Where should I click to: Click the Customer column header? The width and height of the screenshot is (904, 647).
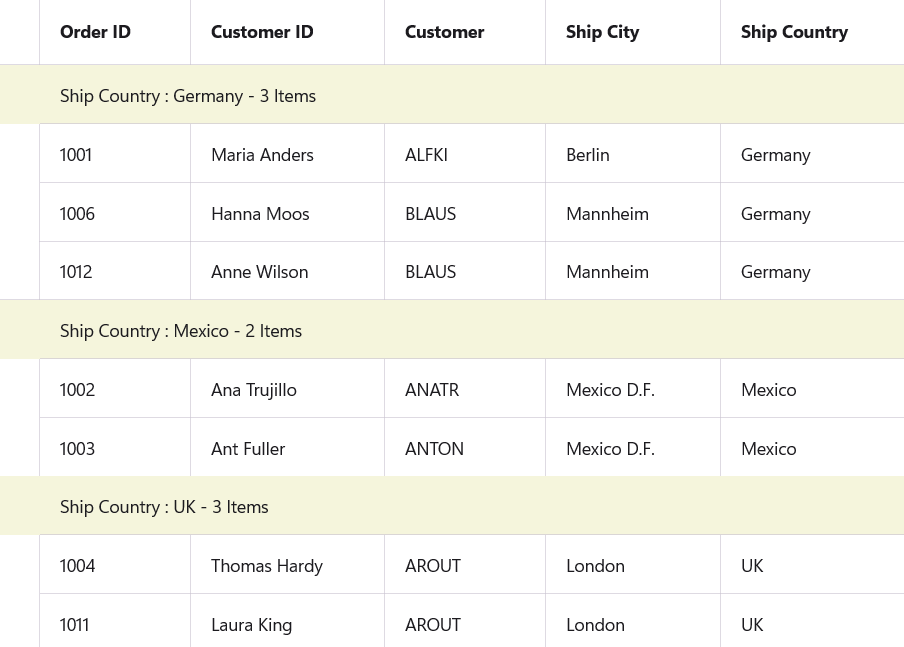tap(444, 32)
